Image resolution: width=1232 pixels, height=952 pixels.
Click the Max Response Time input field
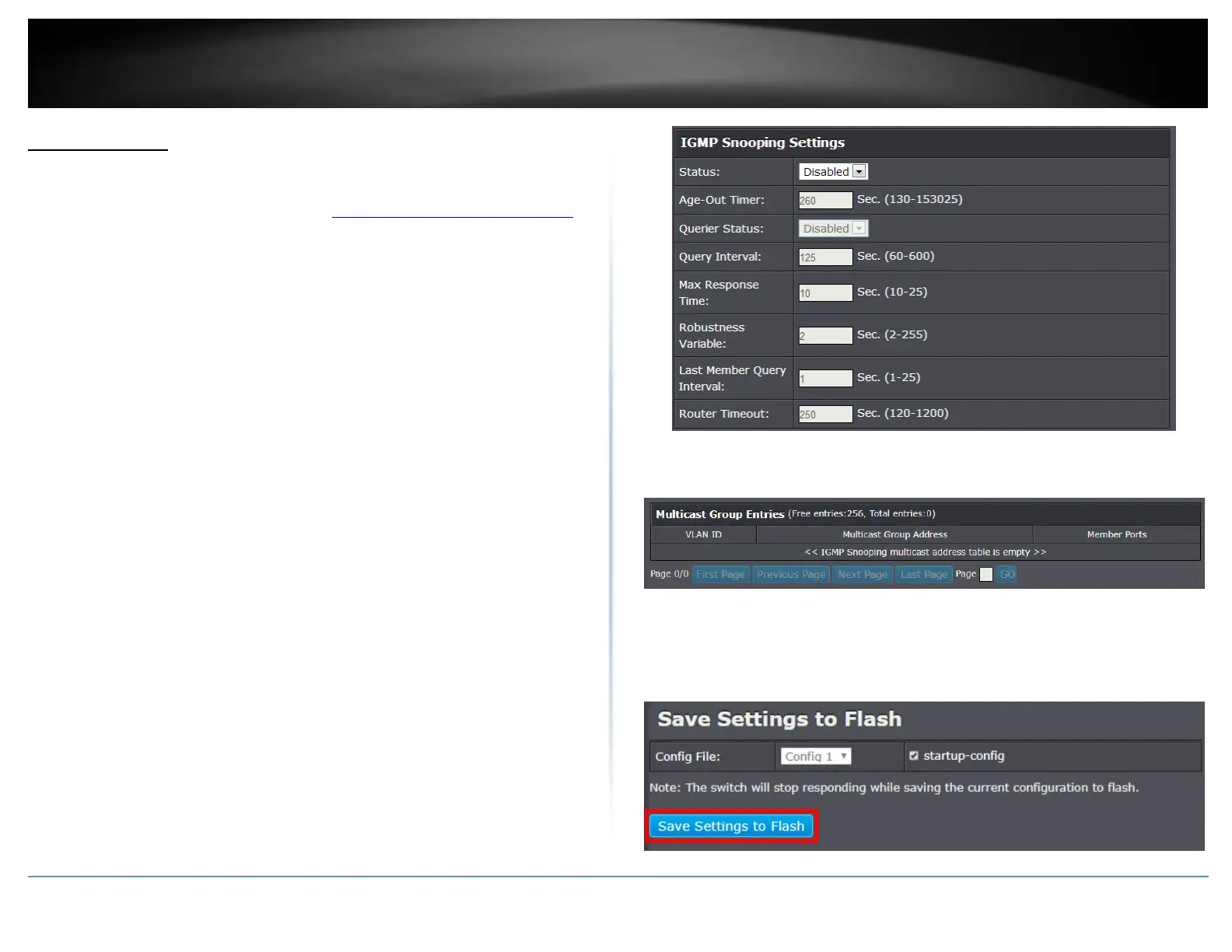(826, 293)
